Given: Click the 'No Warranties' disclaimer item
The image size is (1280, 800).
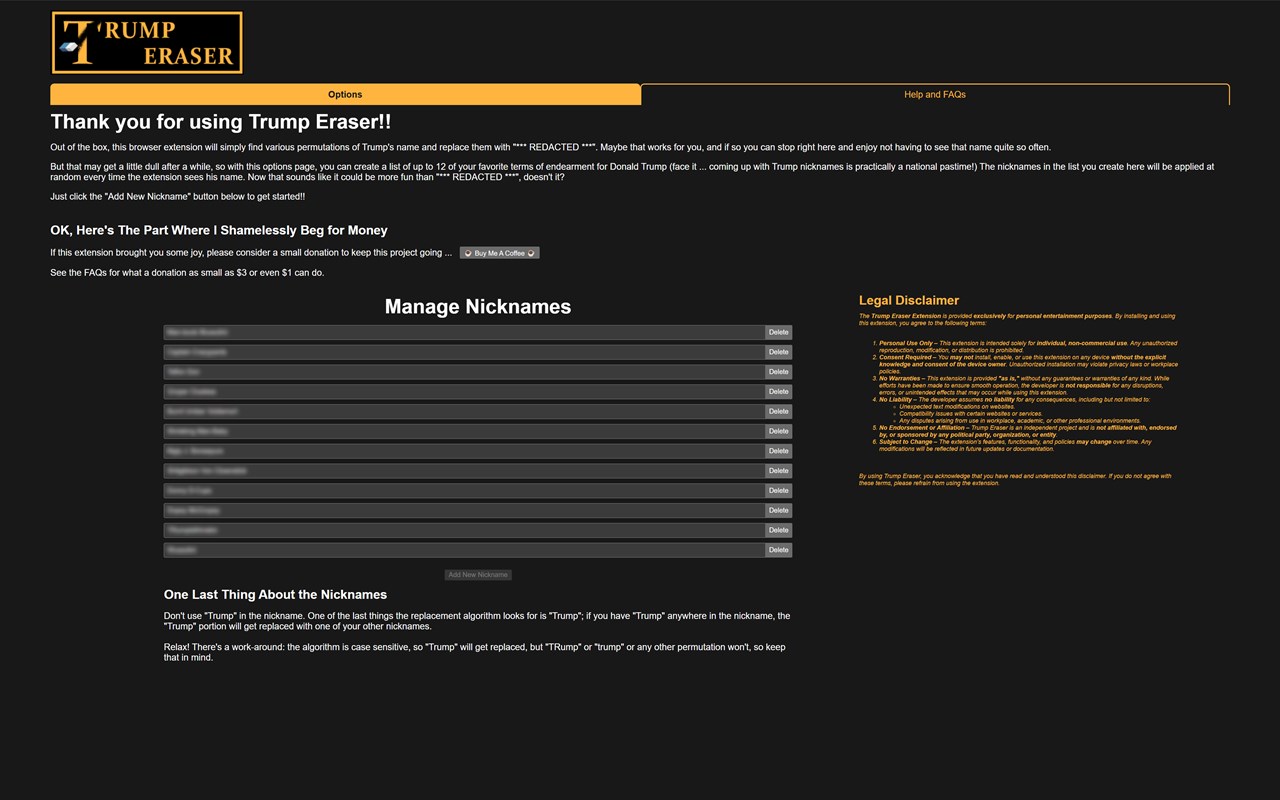Looking at the screenshot, I should point(1028,385).
